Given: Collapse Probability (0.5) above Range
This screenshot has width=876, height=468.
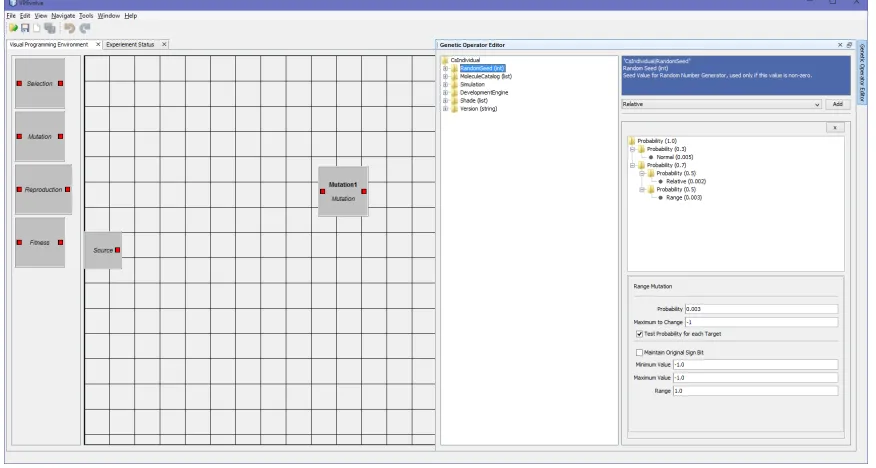Looking at the screenshot, I should (642, 189).
